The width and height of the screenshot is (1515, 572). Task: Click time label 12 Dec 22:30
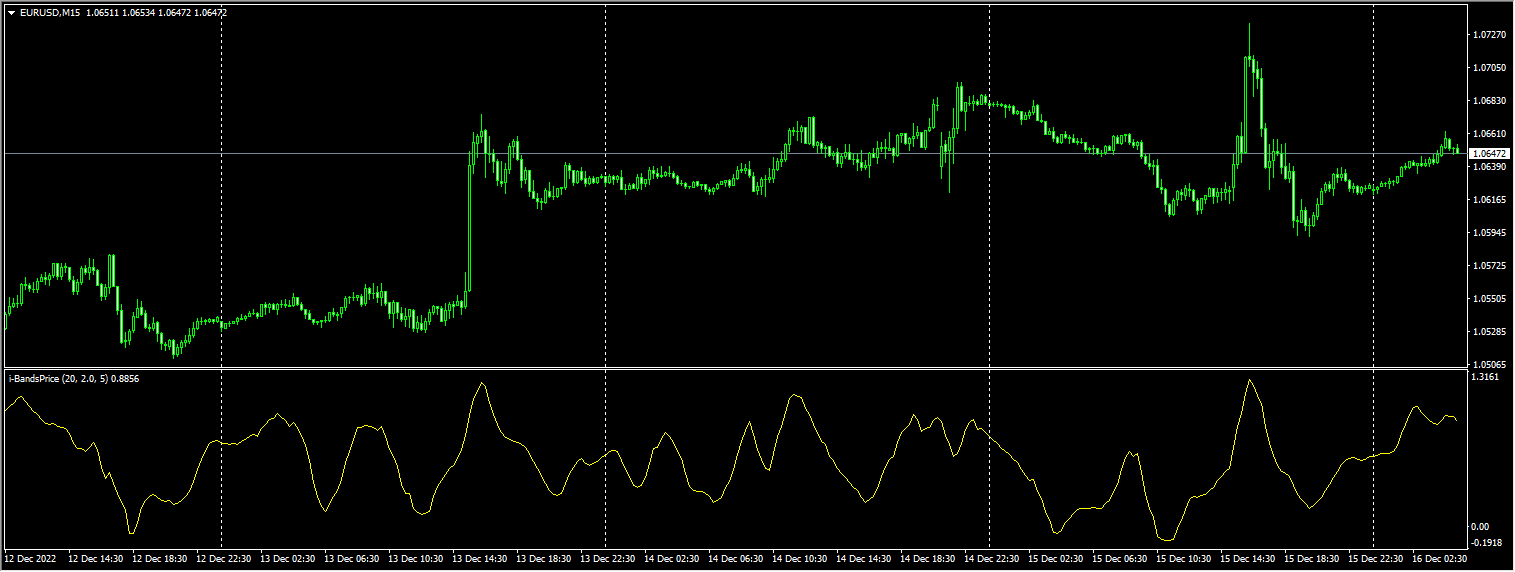[222, 558]
